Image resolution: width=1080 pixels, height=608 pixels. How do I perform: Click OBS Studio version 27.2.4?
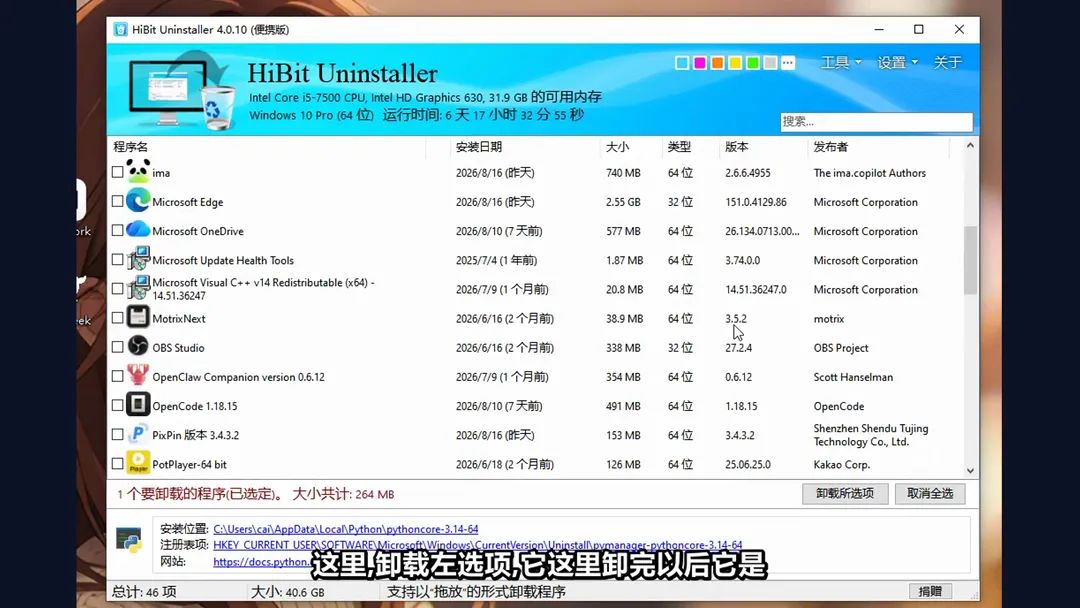[738, 348]
